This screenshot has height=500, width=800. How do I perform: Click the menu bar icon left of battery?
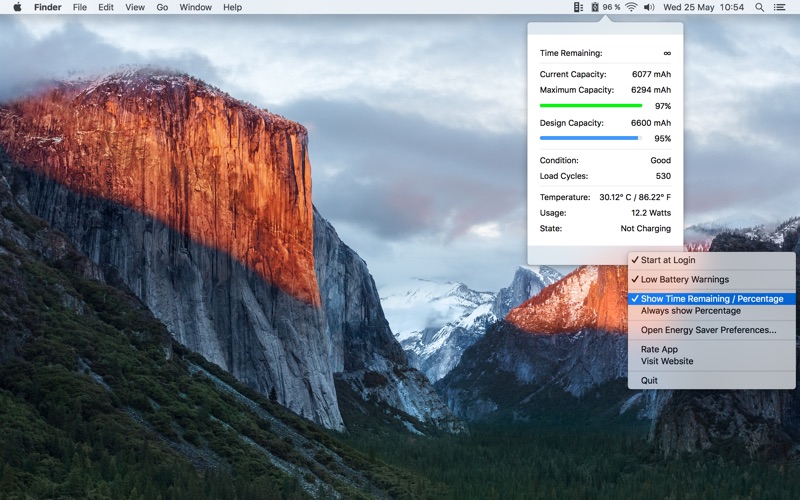tap(578, 7)
